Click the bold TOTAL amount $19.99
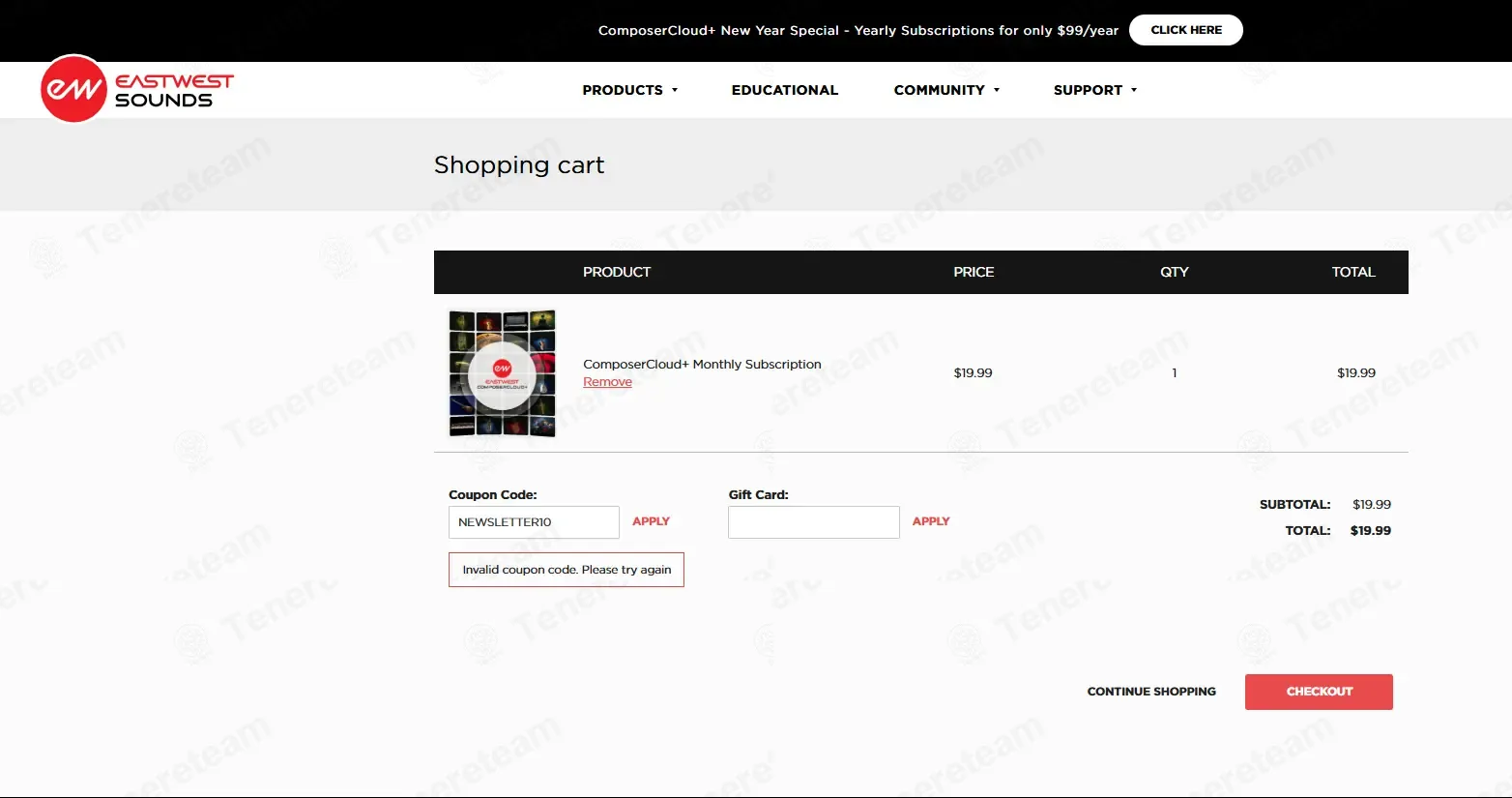 1371,530
